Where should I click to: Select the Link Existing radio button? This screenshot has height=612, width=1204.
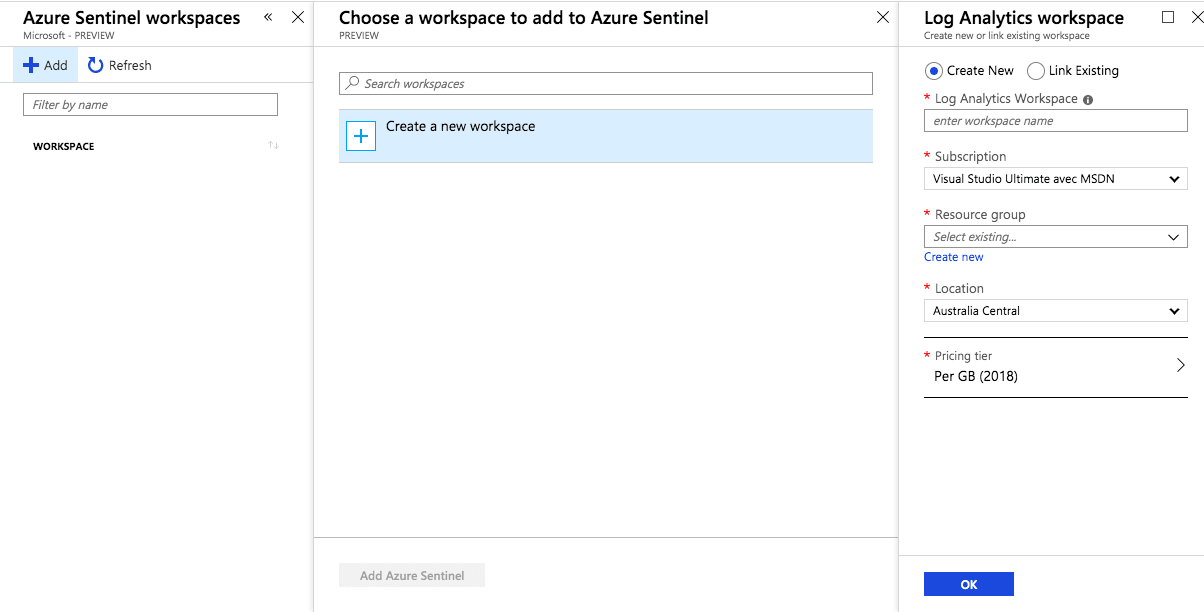(1036, 71)
